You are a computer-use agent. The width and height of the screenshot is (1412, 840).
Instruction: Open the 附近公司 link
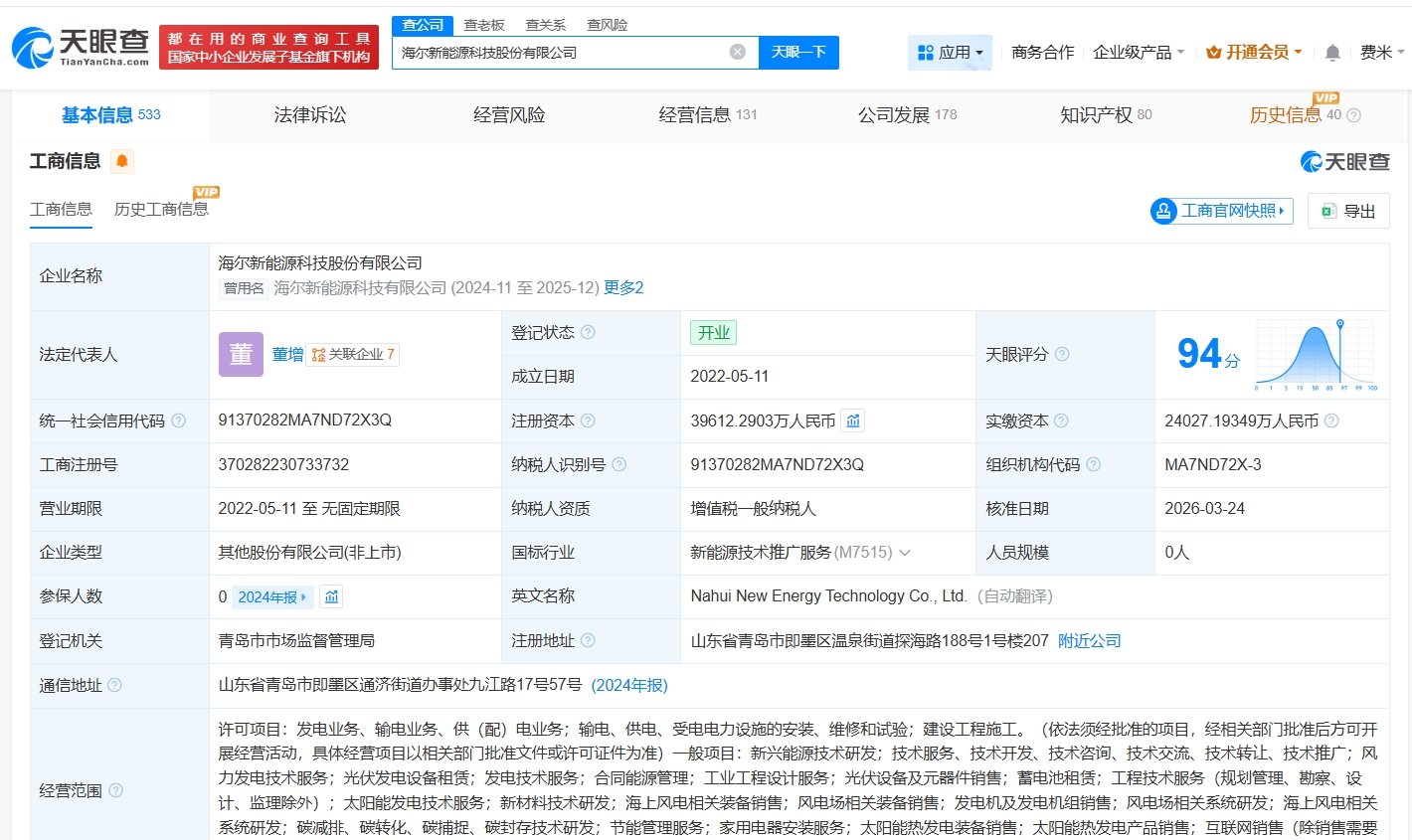[1089, 641]
